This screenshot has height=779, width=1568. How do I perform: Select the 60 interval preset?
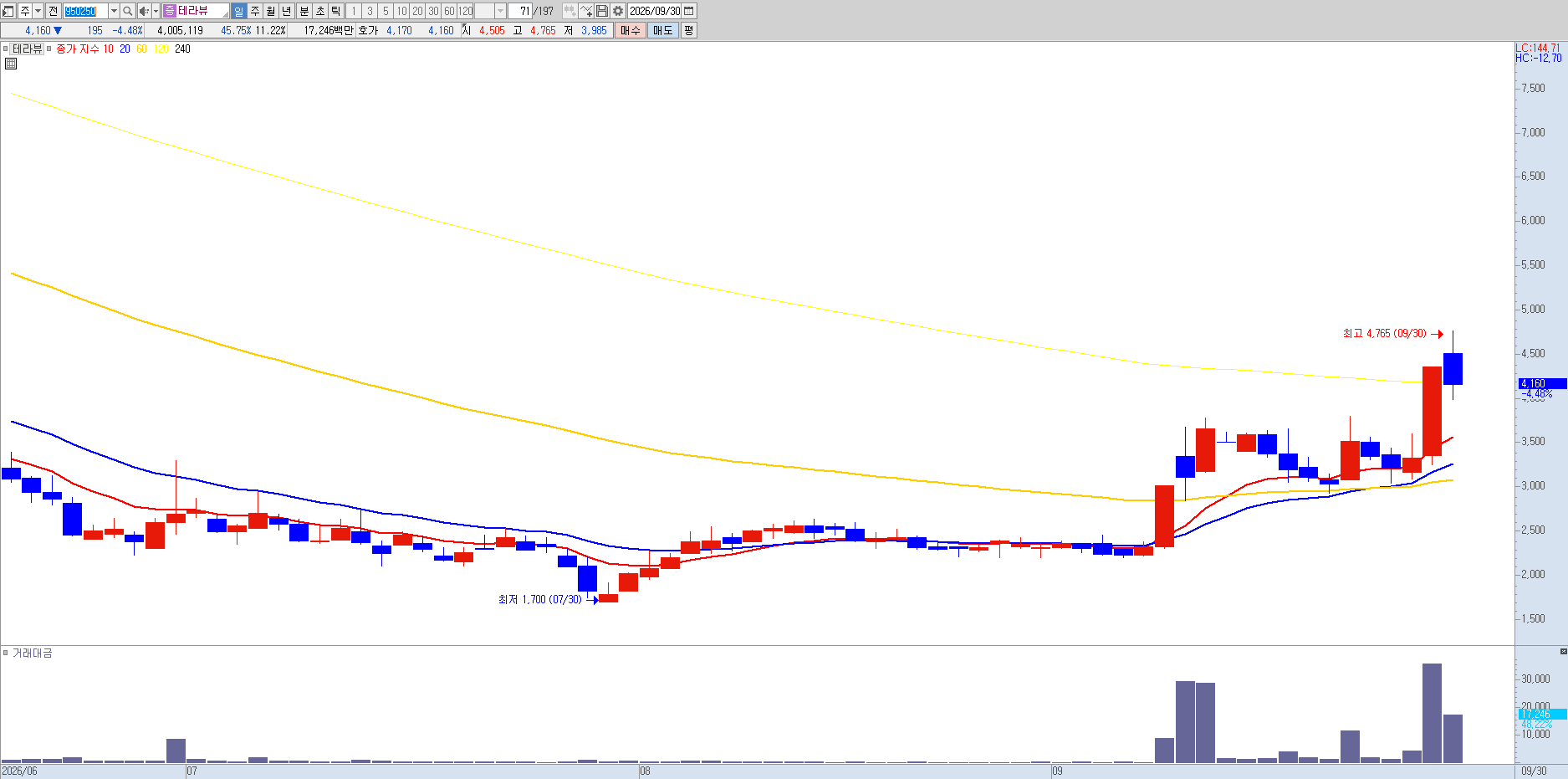click(x=449, y=11)
